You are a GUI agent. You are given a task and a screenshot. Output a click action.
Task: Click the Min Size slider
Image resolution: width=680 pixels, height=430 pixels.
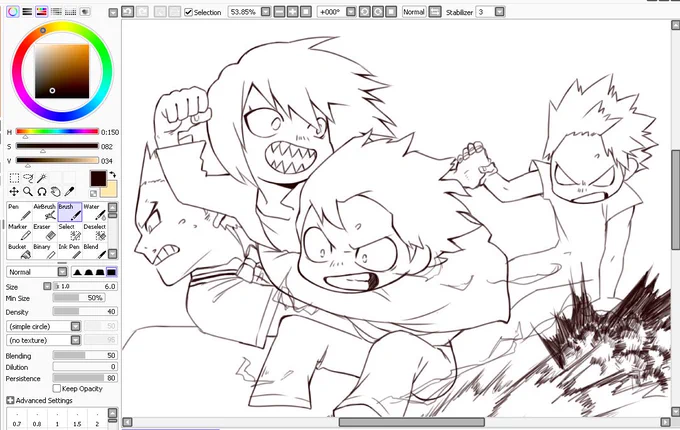point(79,298)
